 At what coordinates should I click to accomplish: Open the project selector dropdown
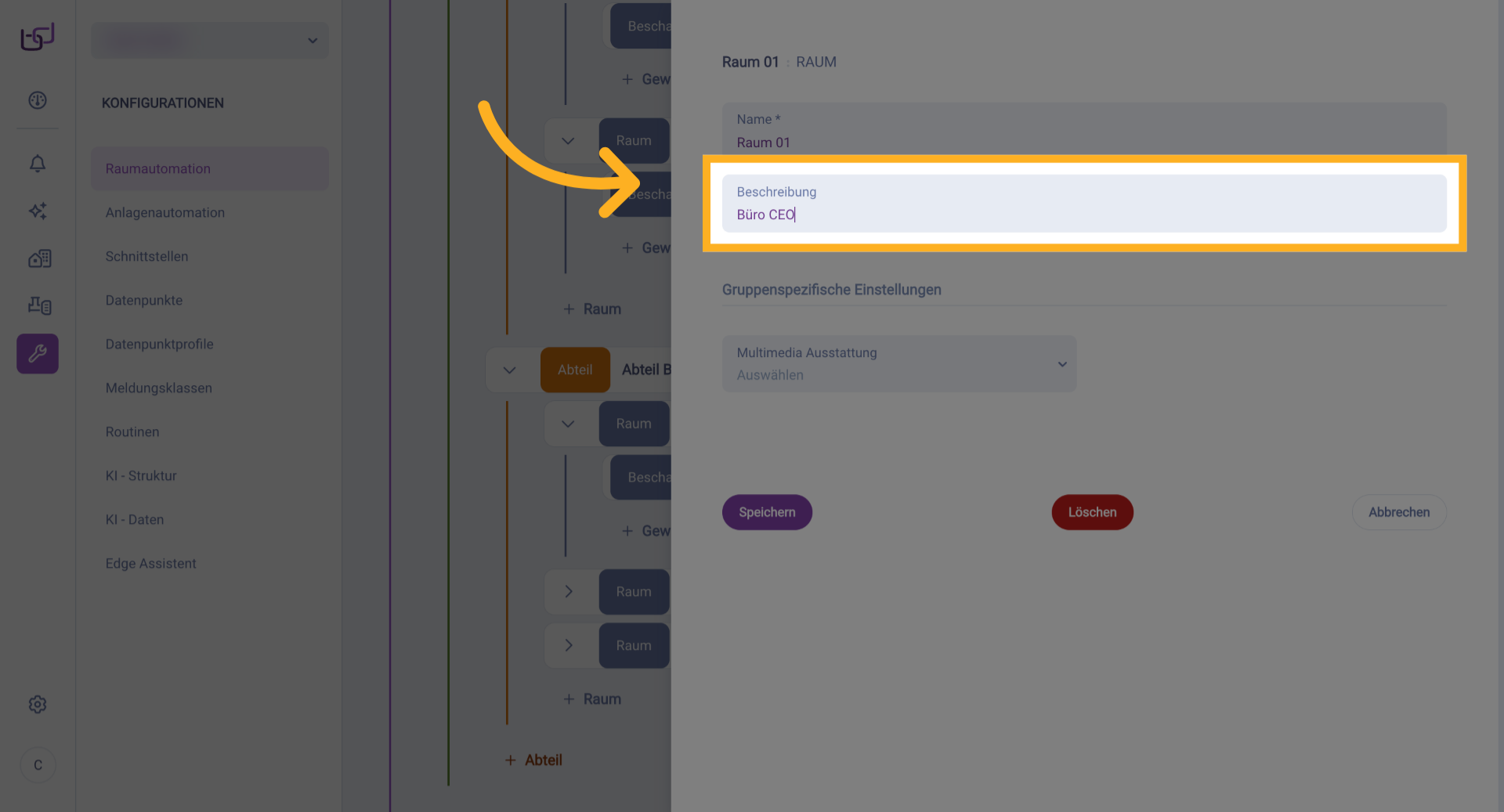coord(210,41)
